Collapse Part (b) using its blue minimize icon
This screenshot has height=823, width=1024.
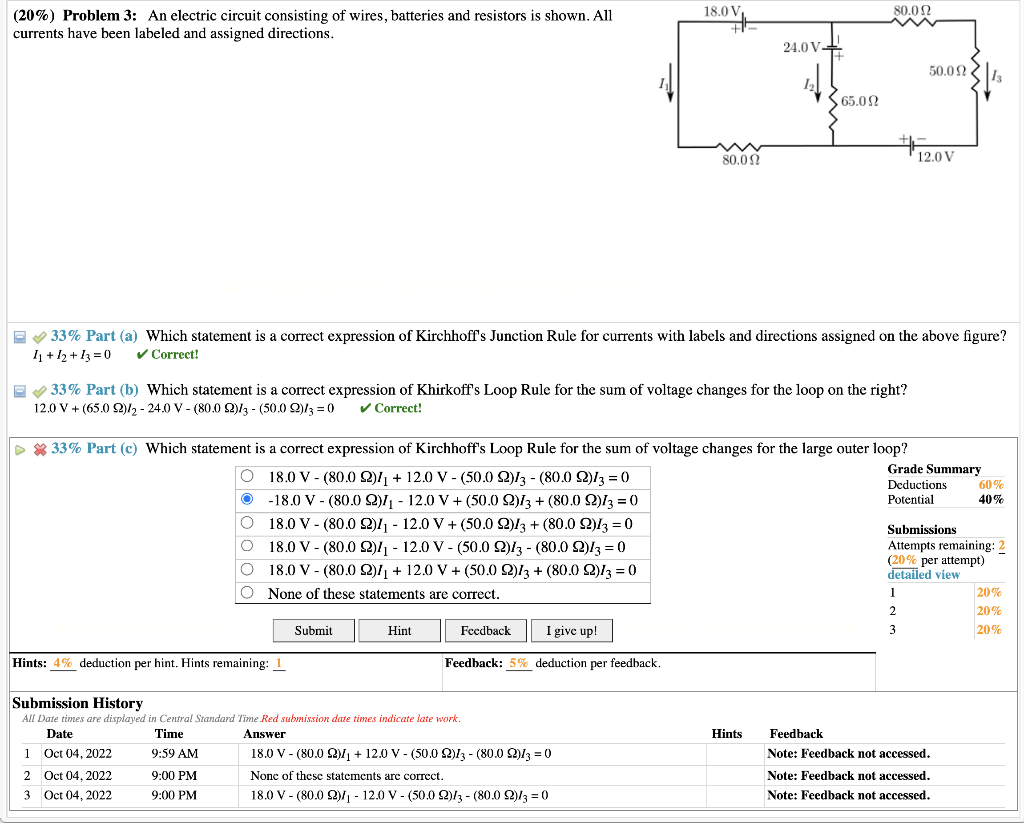(x=19, y=389)
